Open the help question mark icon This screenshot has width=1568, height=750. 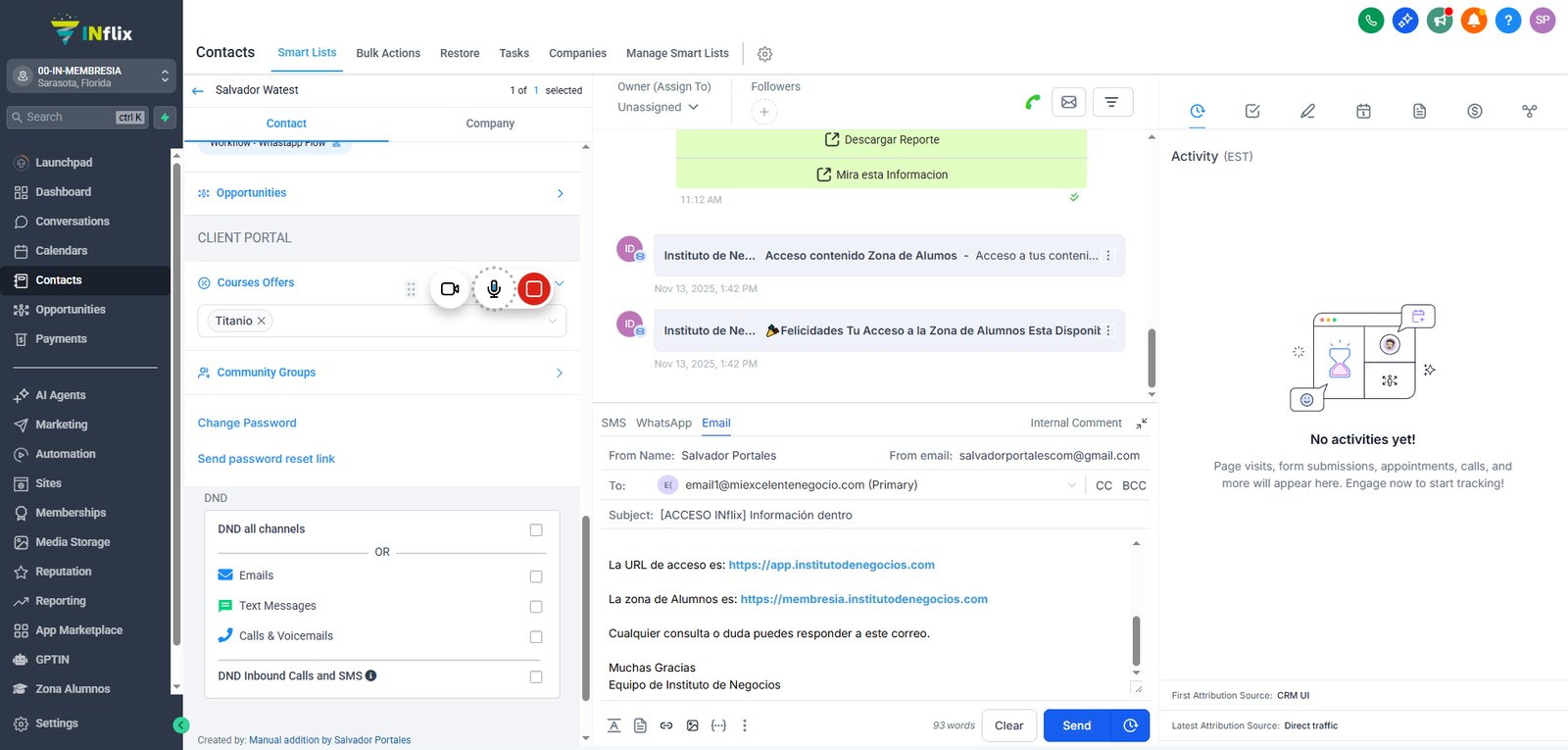(x=1508, y=20)
